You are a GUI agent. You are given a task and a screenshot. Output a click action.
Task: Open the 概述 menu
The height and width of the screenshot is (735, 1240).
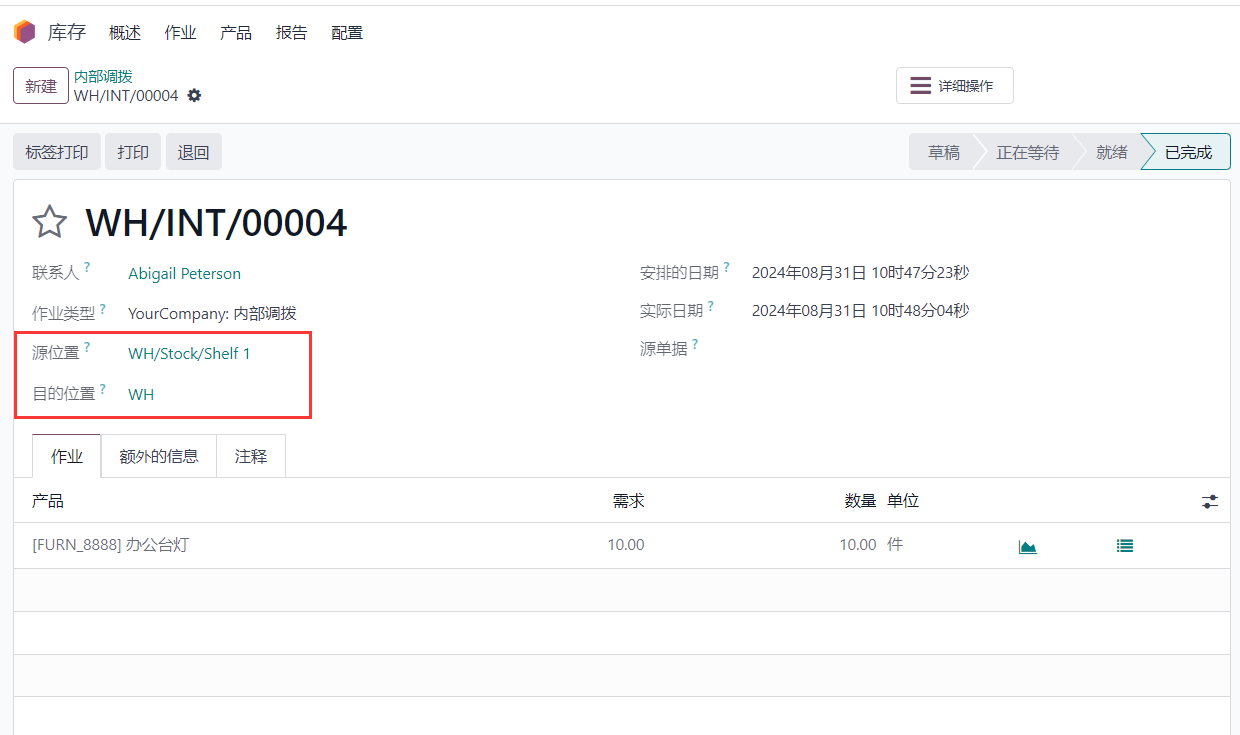click(125, 33)
